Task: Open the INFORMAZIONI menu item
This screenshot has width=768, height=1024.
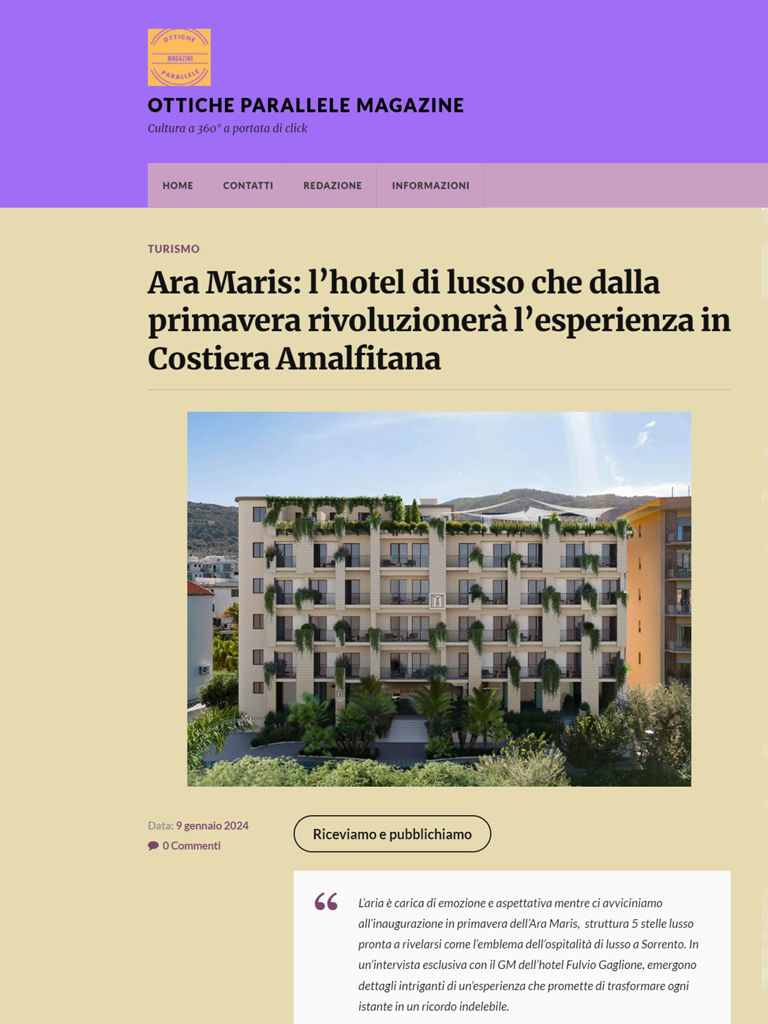Action: pos(430,185)
